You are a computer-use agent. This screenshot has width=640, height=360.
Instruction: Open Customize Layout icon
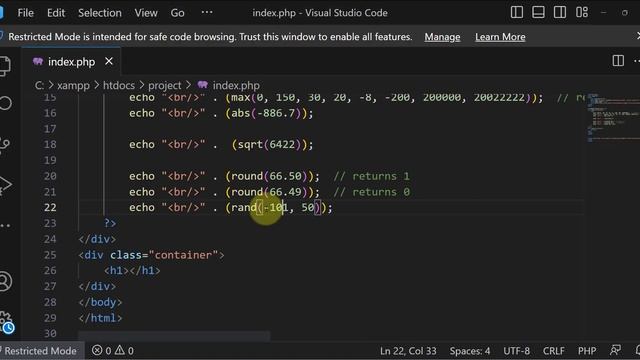582,12
